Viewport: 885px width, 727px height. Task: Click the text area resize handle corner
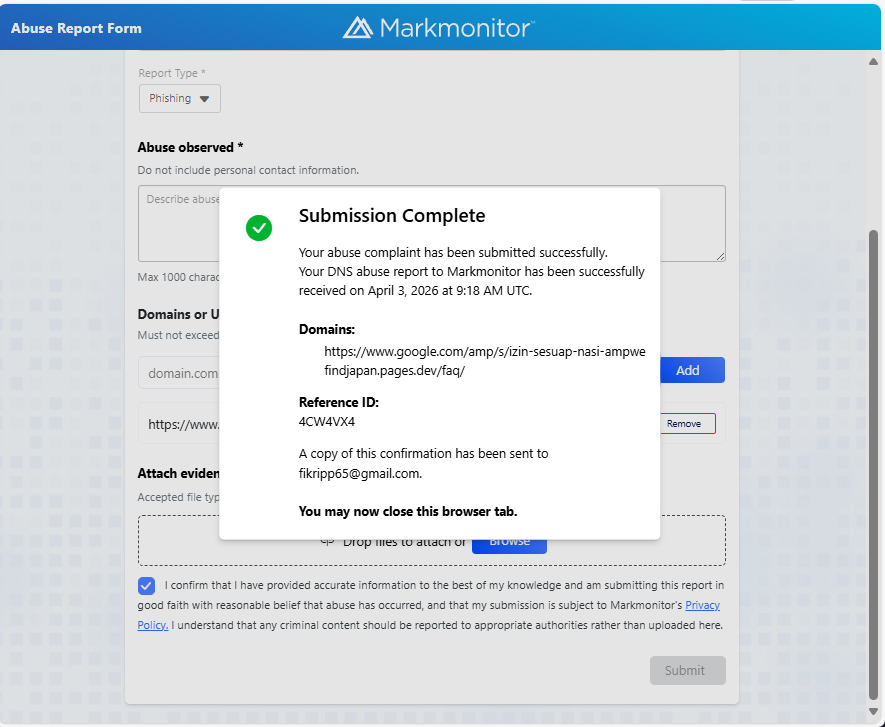(x=721, y=257)
